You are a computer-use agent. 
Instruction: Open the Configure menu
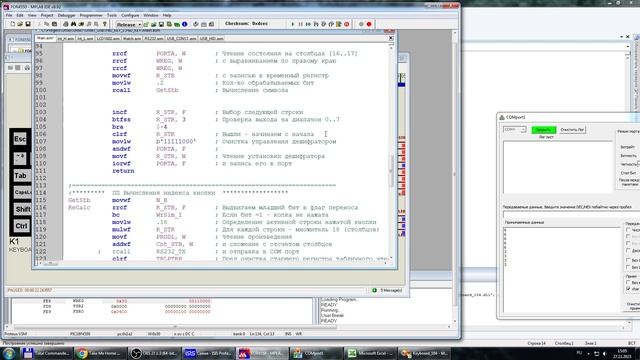[x=130, y=15]
